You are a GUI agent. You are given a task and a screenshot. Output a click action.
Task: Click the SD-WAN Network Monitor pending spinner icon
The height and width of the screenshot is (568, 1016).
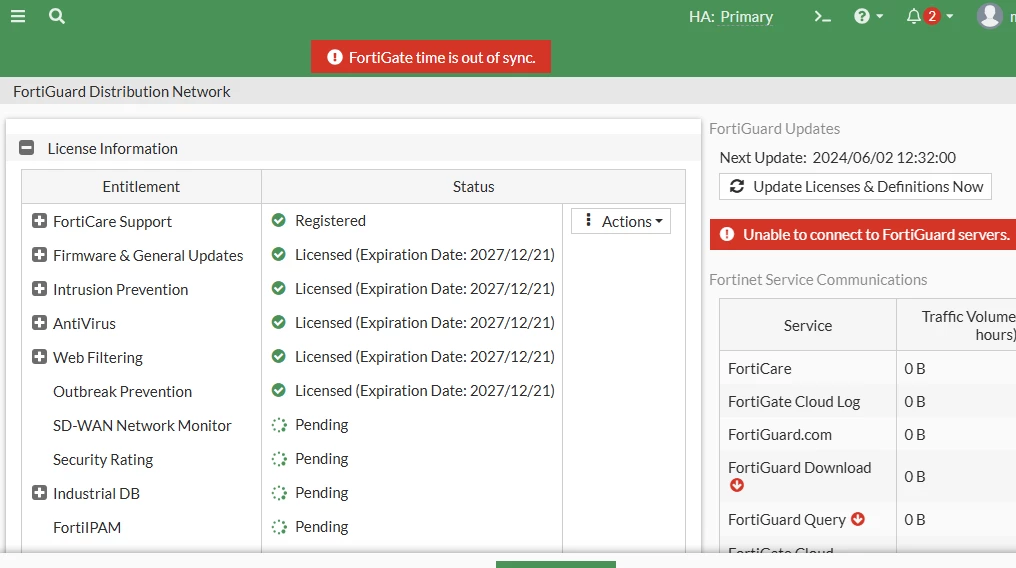[279, 425]
